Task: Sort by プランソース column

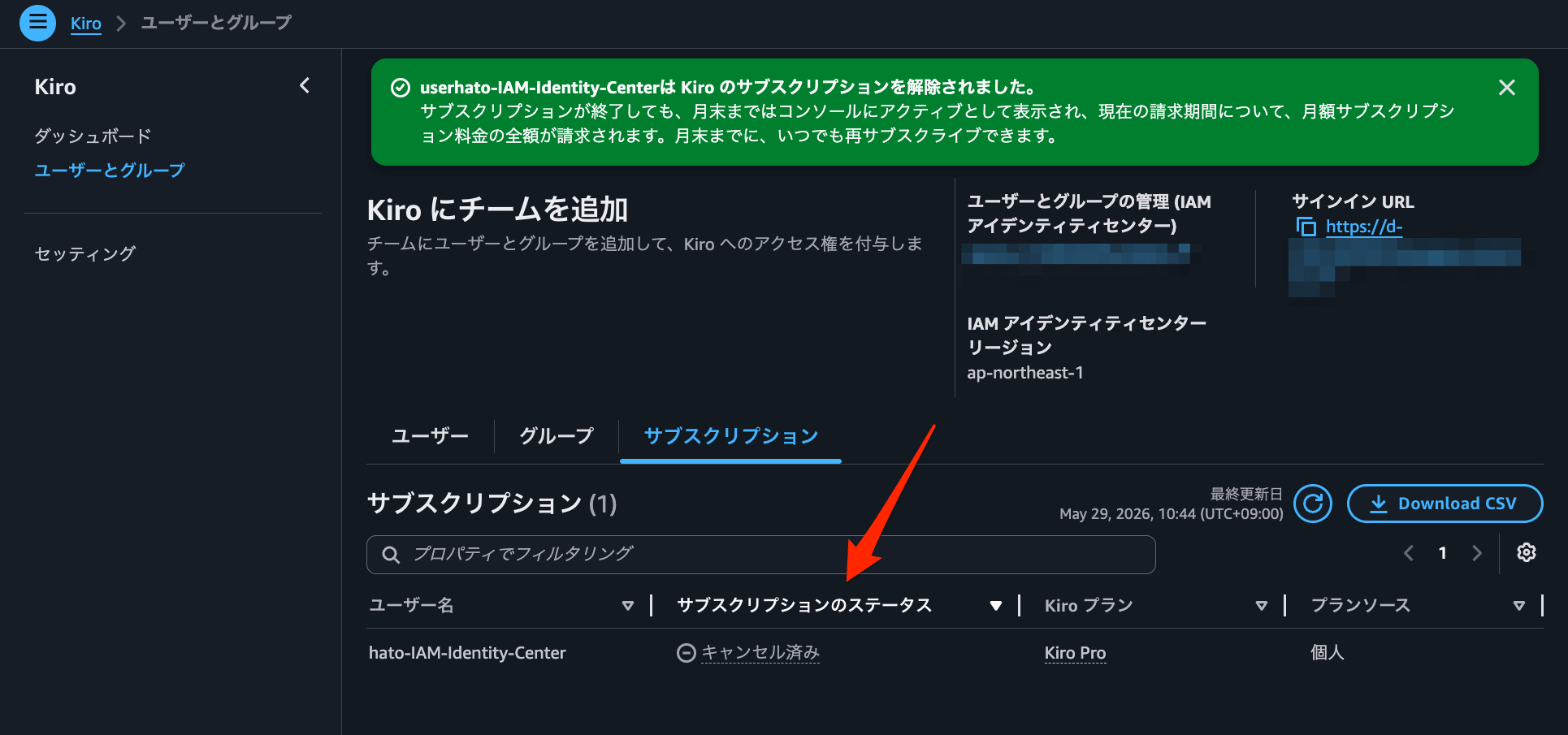Action: [x=1519, y=606]
